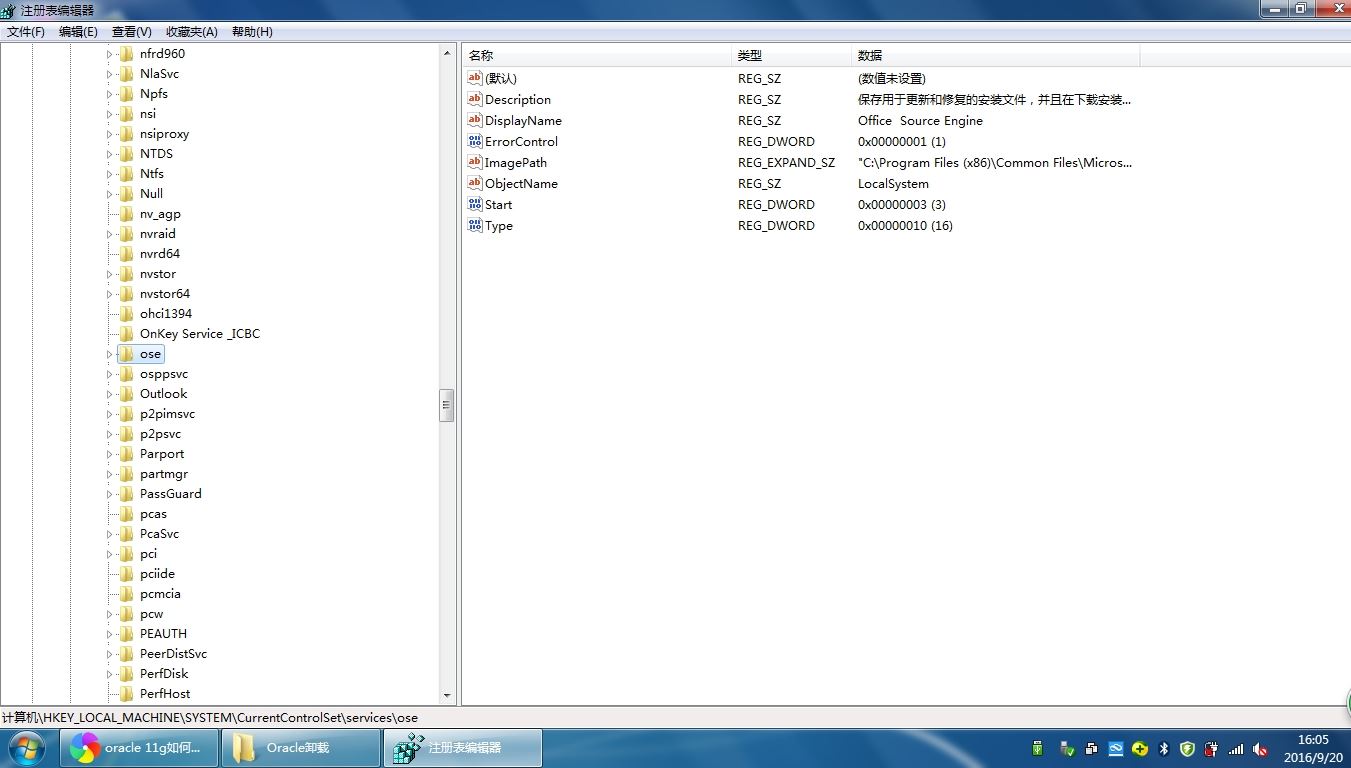Click the blue cloud sync tray icon
The height and width of the screenshot is (768, 1351).
pyautogui.click(x=1114, y=748)
